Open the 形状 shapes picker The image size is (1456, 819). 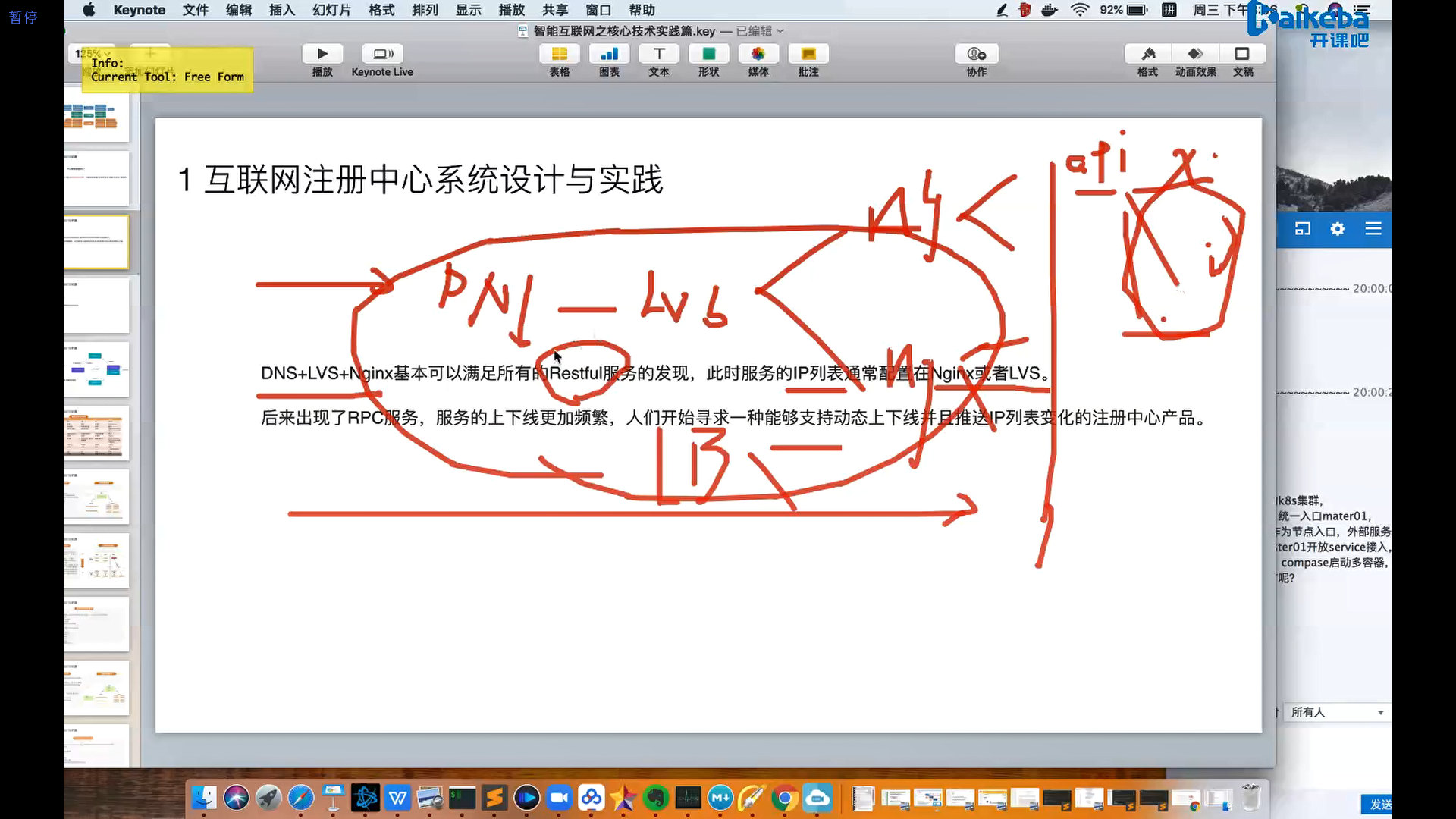point(708,55)
